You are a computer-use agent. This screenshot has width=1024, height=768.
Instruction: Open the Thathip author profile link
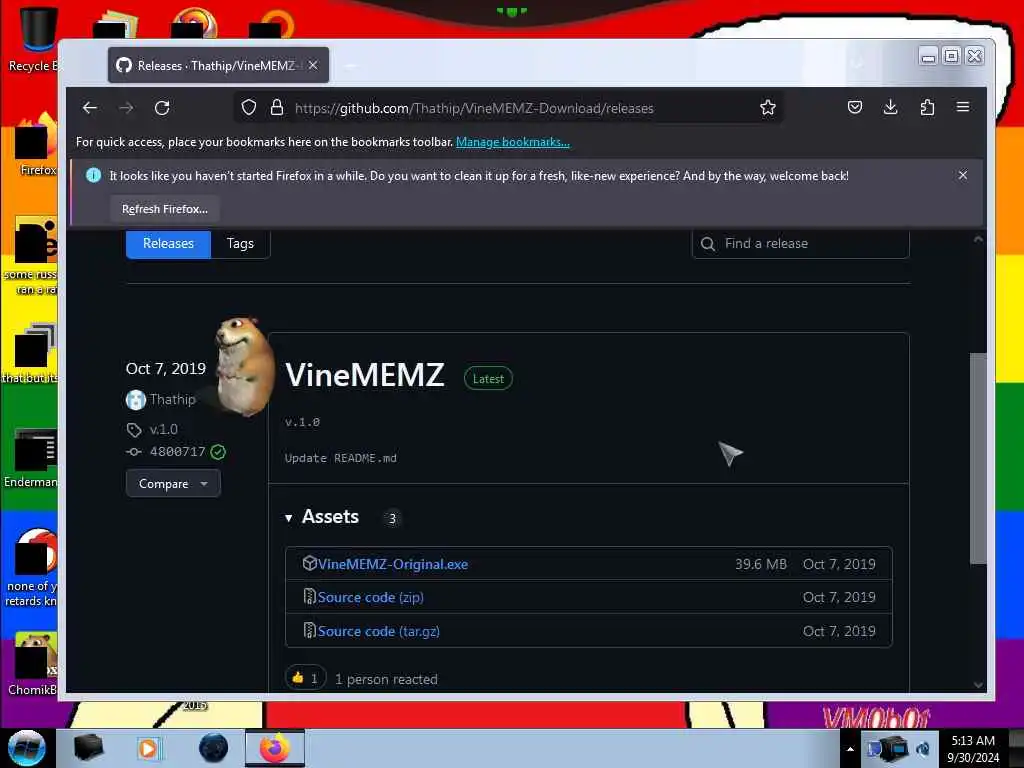point(172,399)
